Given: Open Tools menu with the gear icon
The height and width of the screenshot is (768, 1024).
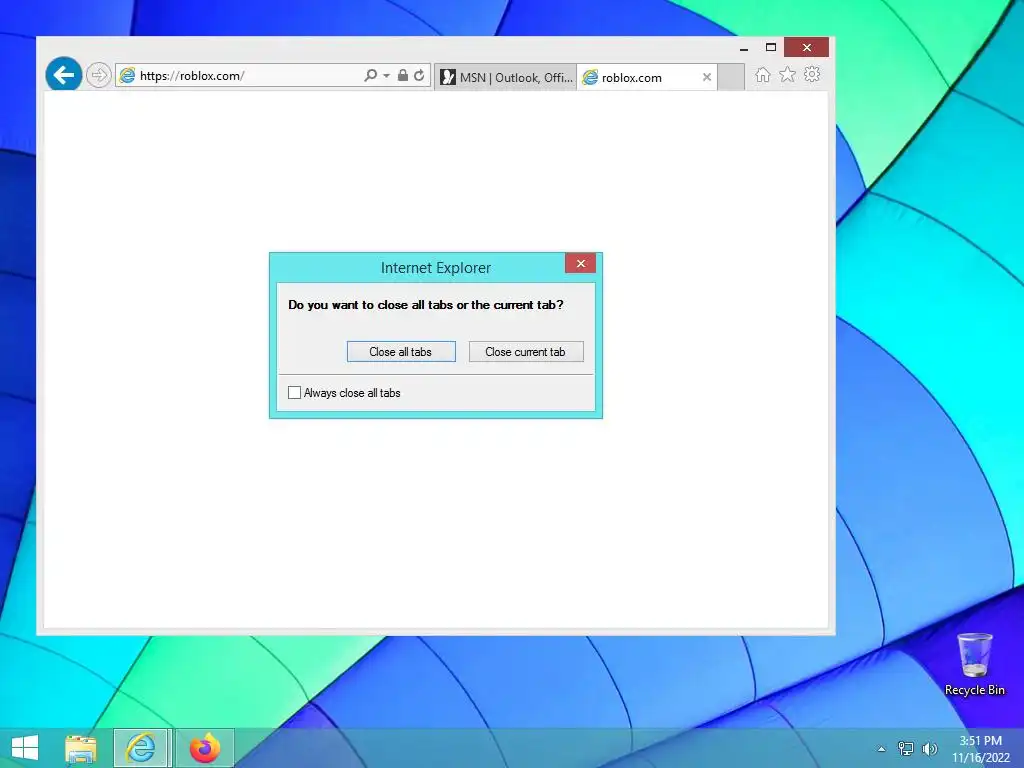Looking at the screenshot, I should (x=812, y=74).
